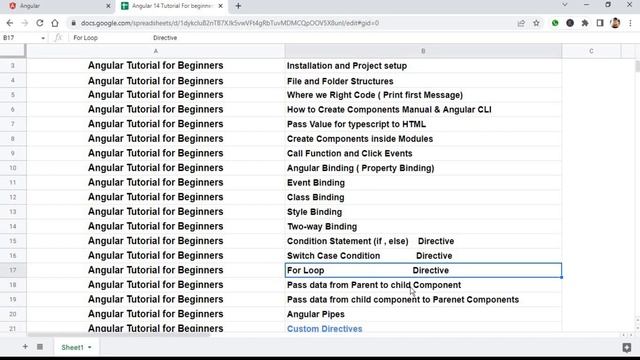Screen dimensions: 640x360
Task: Select cell "Switch Case Condition"
Action: pos(423,256)
